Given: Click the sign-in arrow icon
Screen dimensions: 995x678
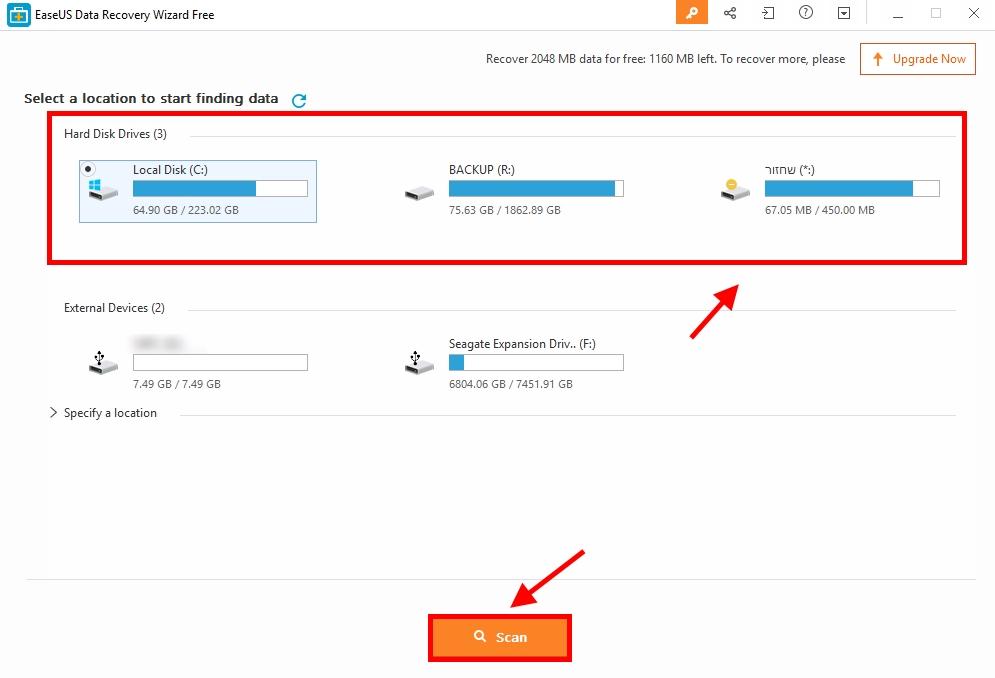Looking at the screenshot, I should click(768, 13).
